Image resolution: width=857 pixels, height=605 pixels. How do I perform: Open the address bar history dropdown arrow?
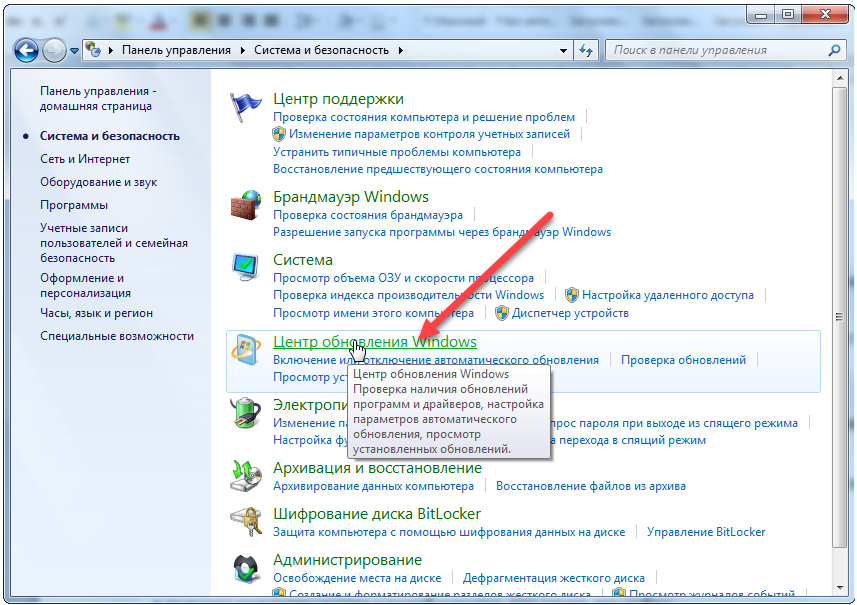point(561,50)
